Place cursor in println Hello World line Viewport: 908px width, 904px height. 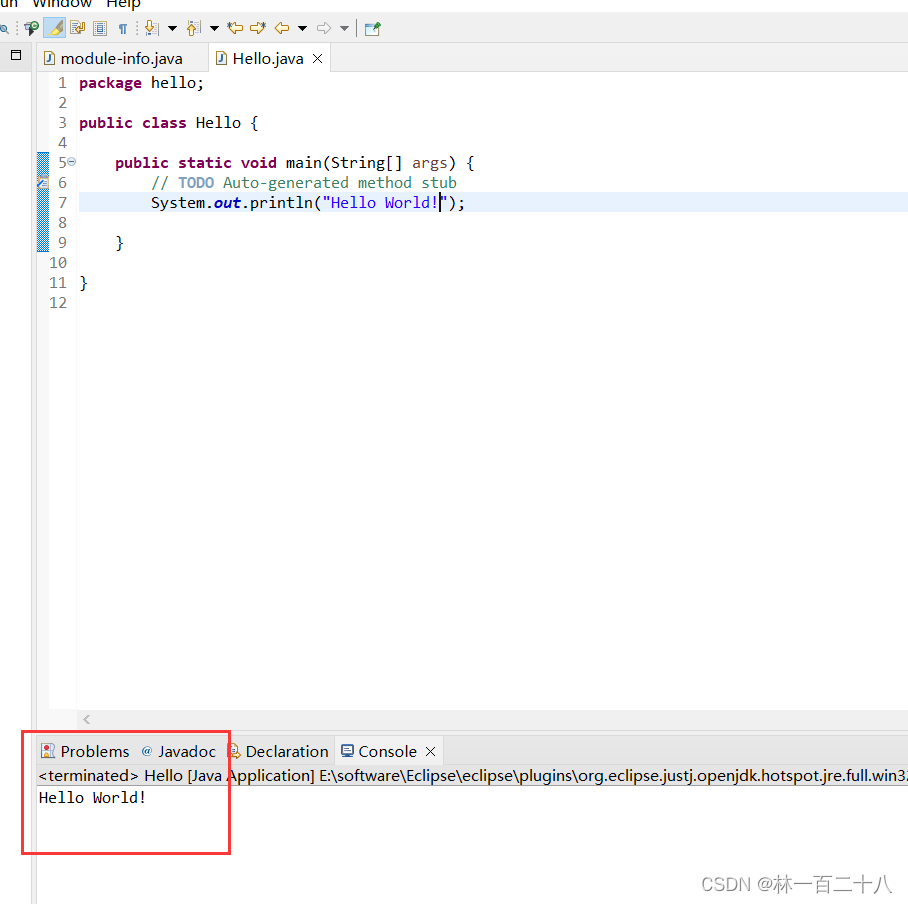click(307, 203)
